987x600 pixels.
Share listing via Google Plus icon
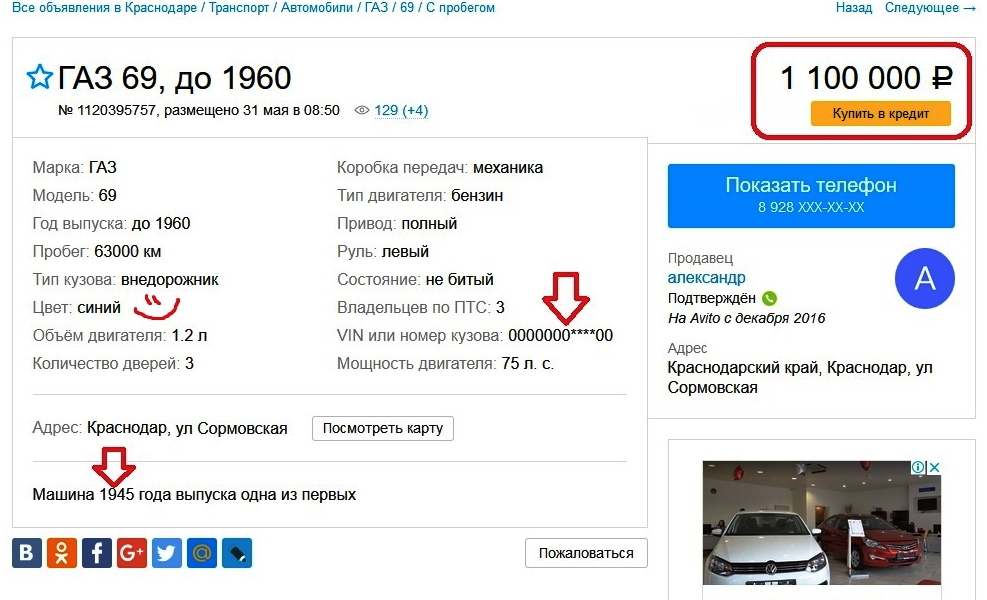132,553
